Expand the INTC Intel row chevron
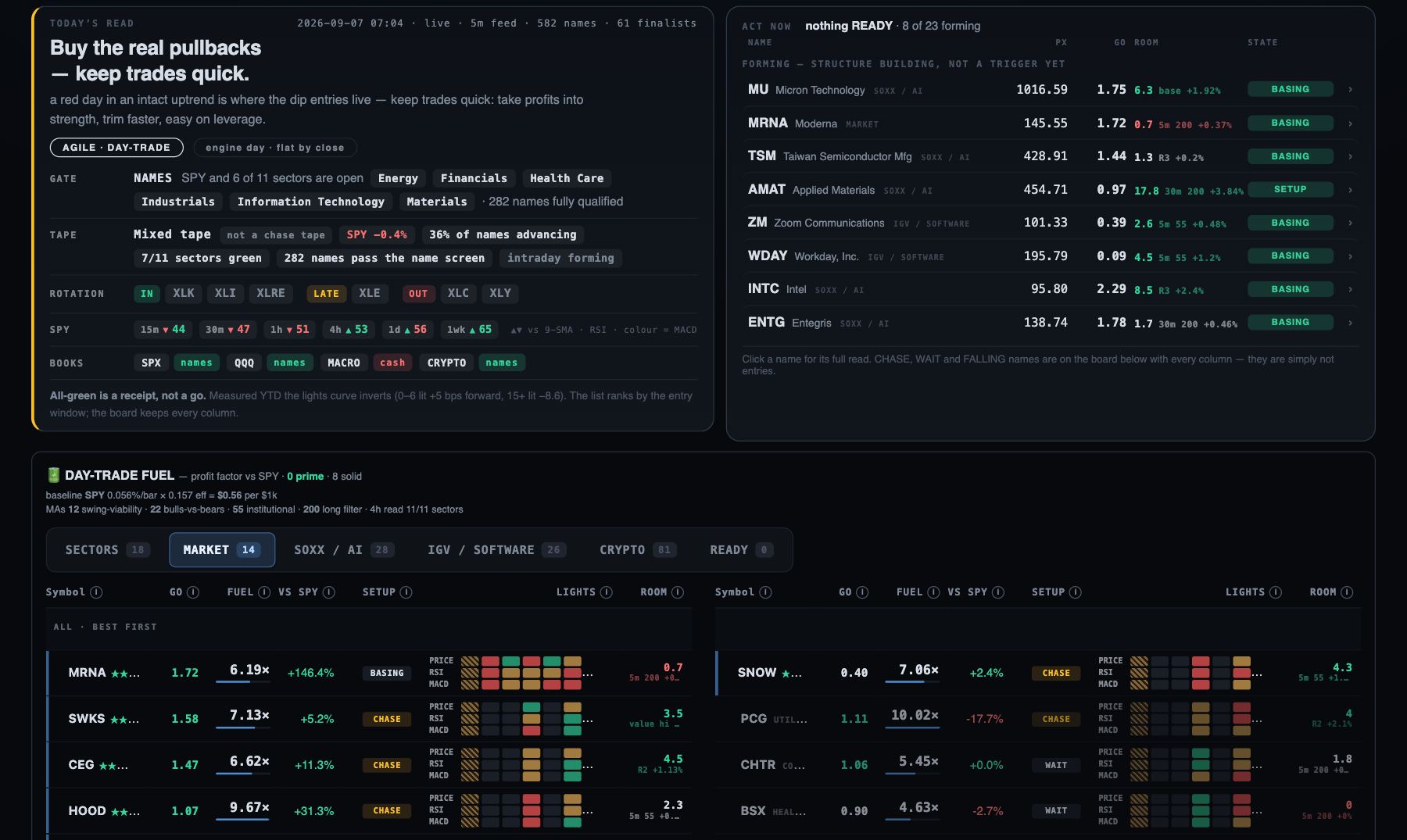 [1351, 289]
